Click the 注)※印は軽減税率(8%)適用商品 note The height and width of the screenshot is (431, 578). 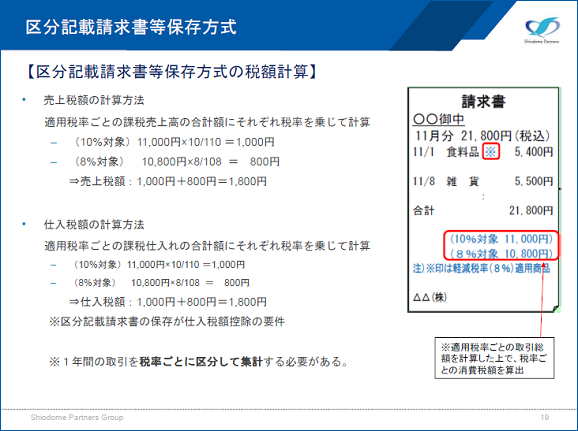[481, 268]
